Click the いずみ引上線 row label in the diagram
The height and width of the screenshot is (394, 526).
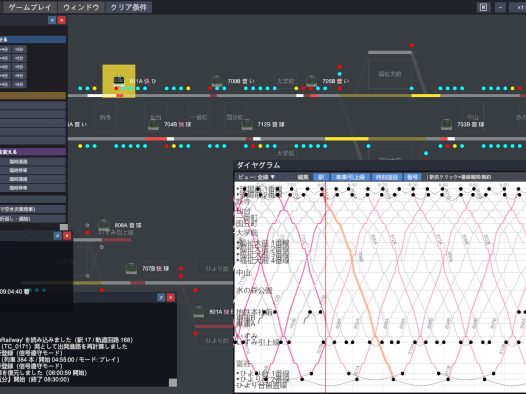coord(258,342)
